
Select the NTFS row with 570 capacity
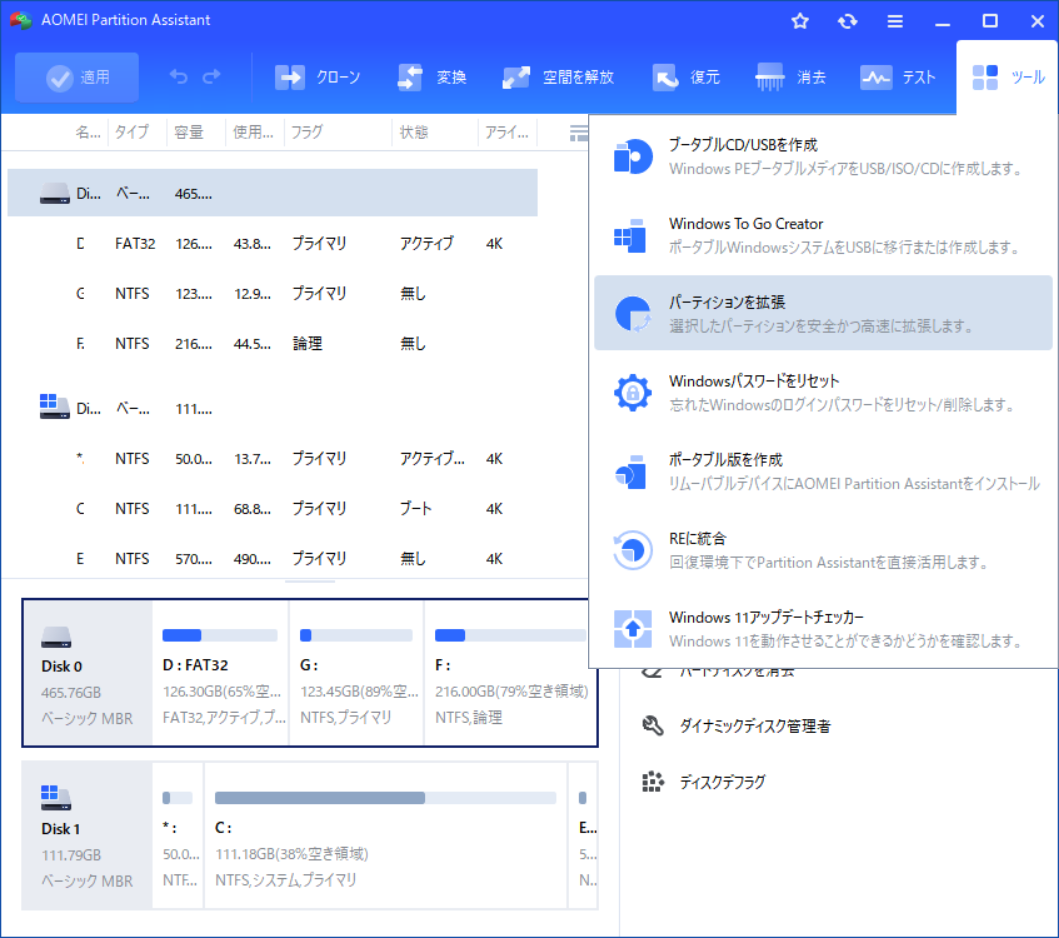point(272,558)
